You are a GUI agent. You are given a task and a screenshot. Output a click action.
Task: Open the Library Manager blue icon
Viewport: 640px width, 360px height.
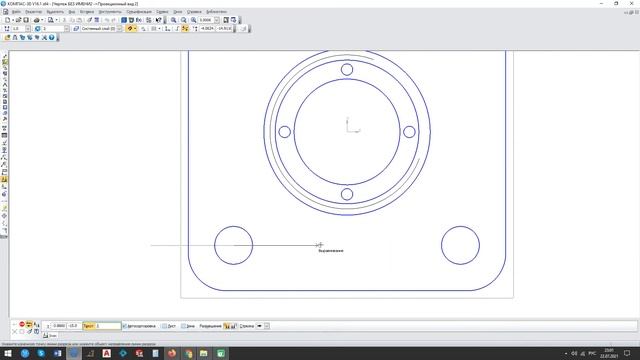[124, 20]
